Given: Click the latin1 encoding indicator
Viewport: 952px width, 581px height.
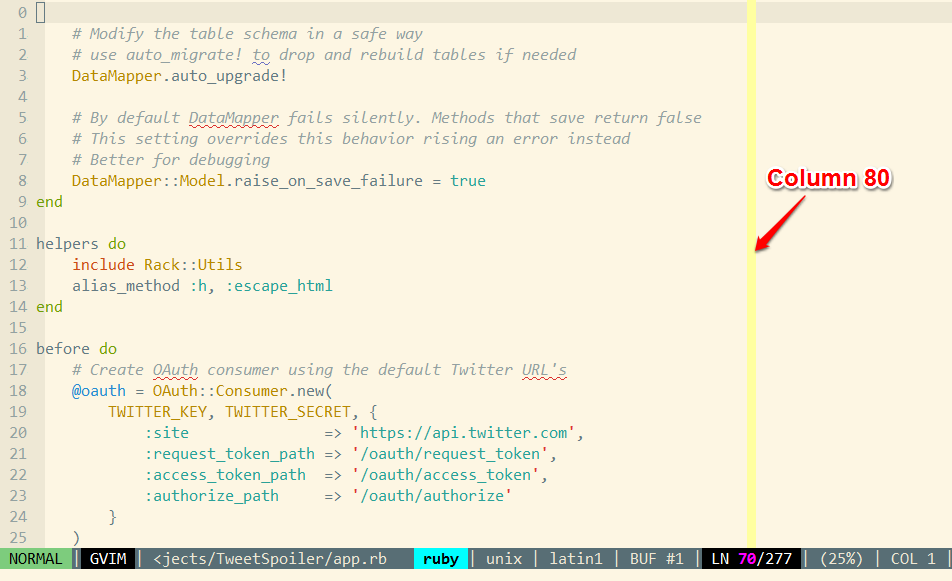Looking at the screenshot, I should tap(575, 559).
